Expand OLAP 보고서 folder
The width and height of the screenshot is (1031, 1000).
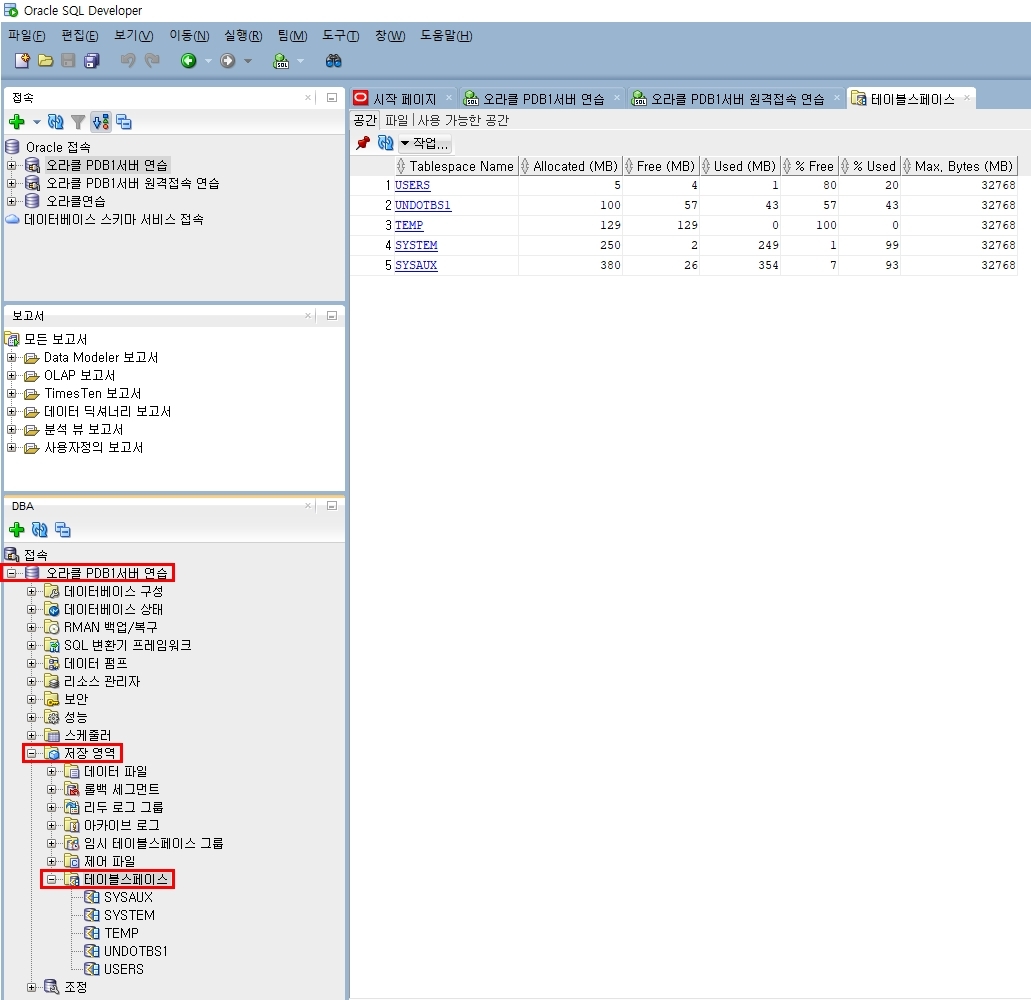coord(11,375)
